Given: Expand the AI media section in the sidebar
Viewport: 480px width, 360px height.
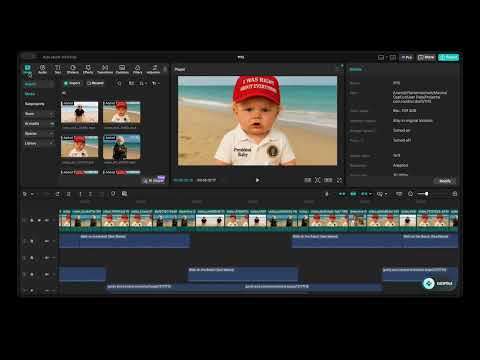Looking at the screenshot, I should click(39, 124).
